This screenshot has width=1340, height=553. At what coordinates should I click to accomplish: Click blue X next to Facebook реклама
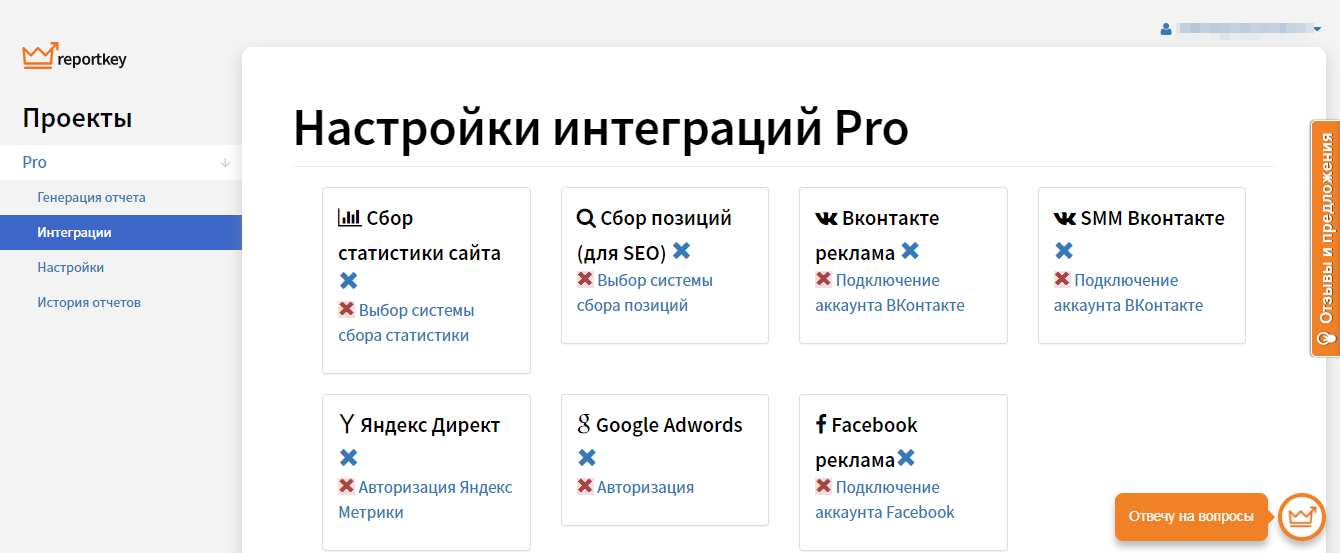(x=906, y=458)
